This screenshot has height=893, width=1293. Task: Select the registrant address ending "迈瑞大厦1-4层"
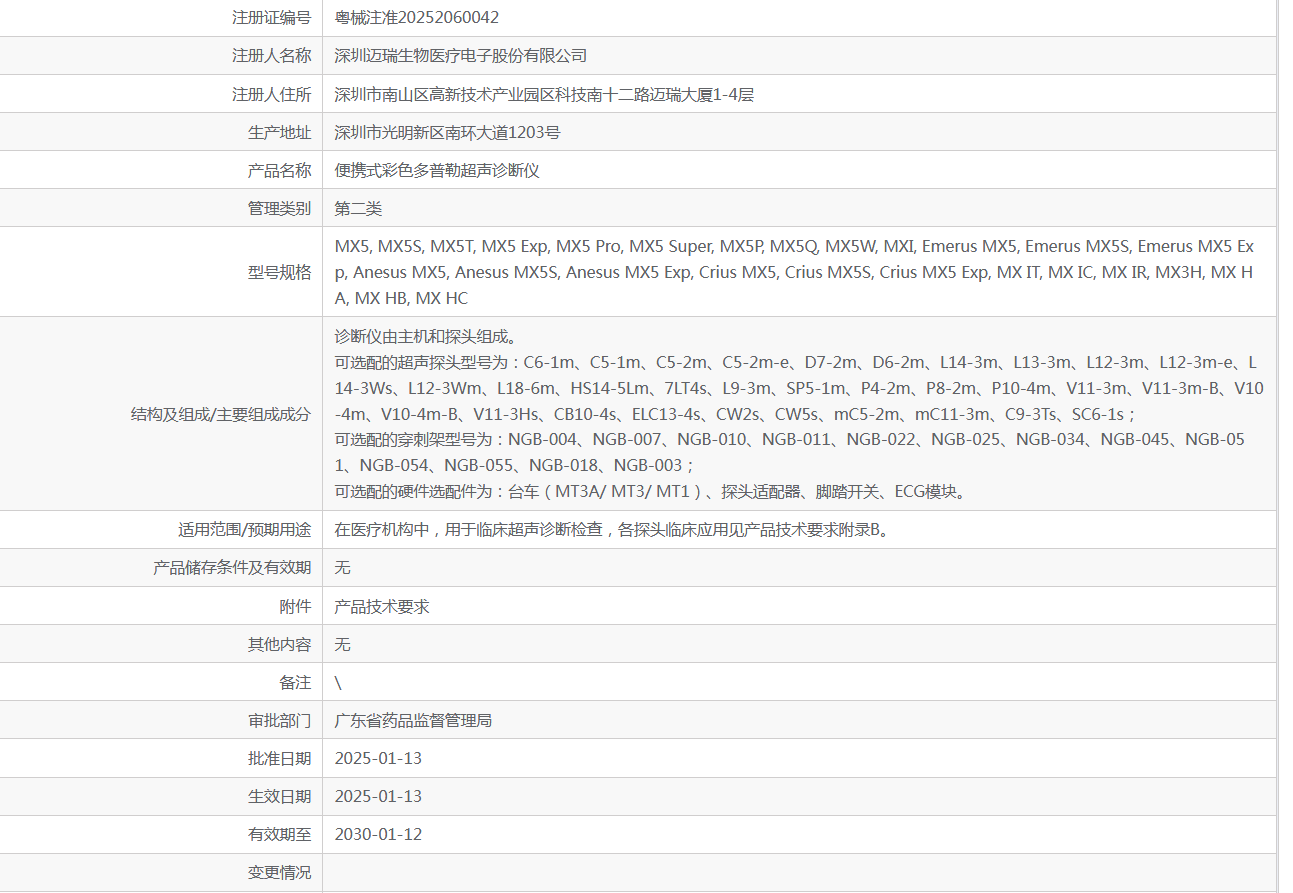(544, 94)
